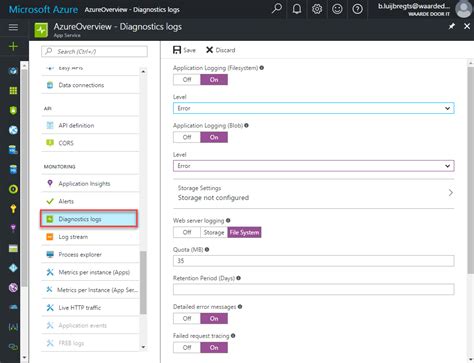Open API definition menu item
The image size is (474, 363).
pyautogui.click(x=90, y=125)
